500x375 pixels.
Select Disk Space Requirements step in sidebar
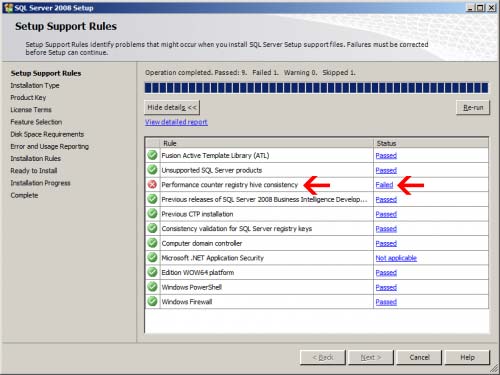pos(47,134)
